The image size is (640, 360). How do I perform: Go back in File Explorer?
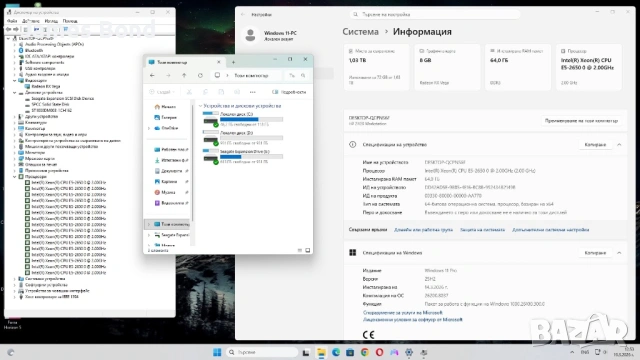[152, 76]
